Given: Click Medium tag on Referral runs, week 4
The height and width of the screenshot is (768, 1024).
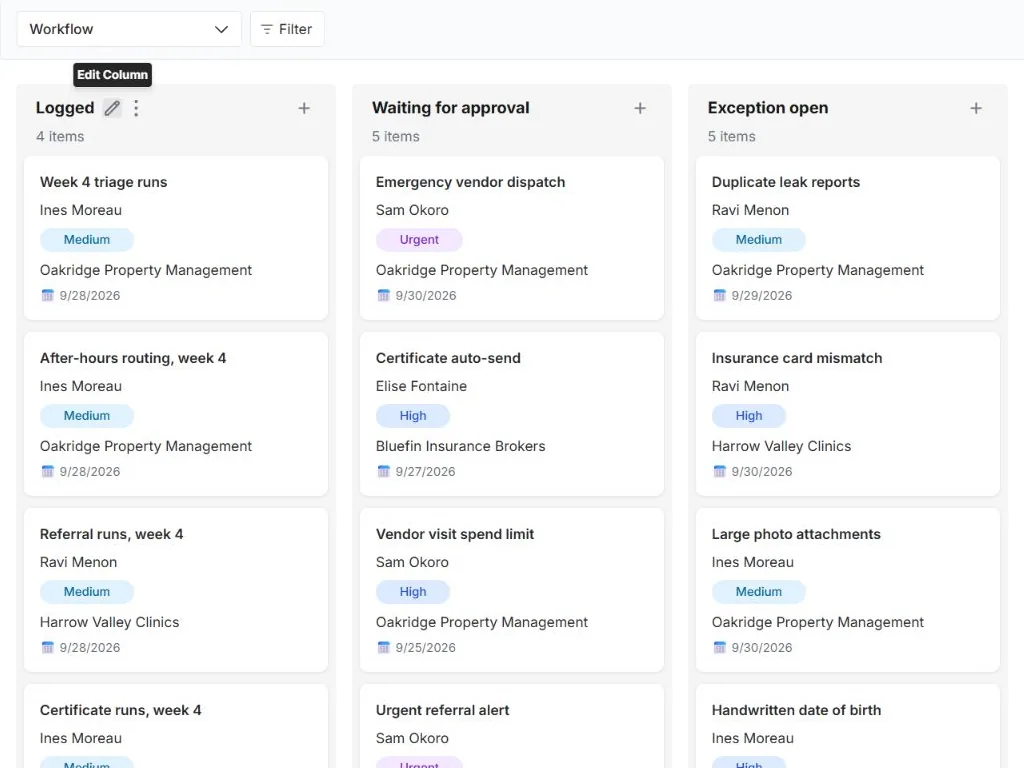Looking at the screenshot, I should tap(87, 592).
